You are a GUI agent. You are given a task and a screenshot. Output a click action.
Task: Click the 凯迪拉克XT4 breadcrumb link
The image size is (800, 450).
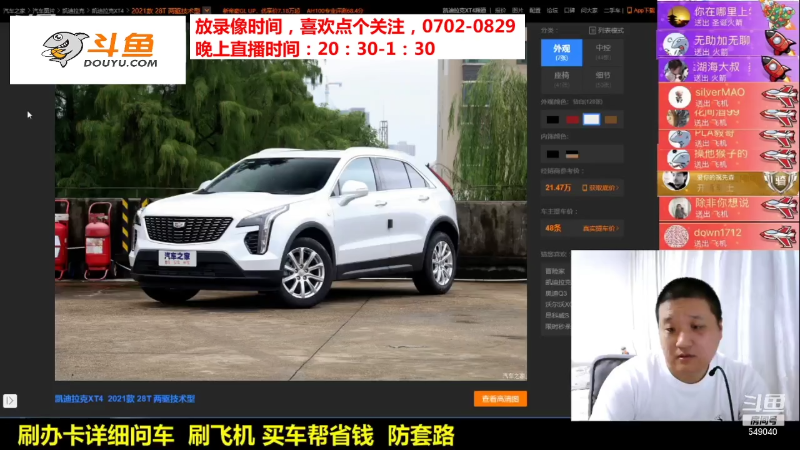pos(108,11)
